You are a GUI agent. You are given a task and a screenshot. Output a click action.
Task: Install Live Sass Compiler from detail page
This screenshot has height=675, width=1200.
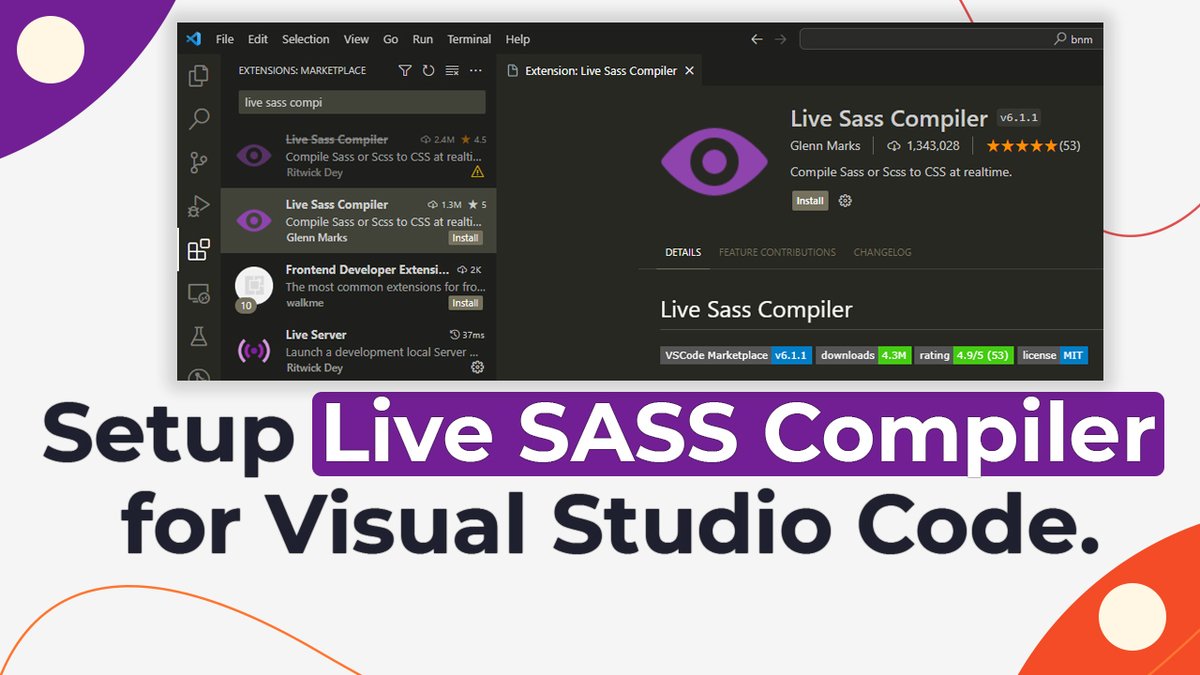click(810, 201)
